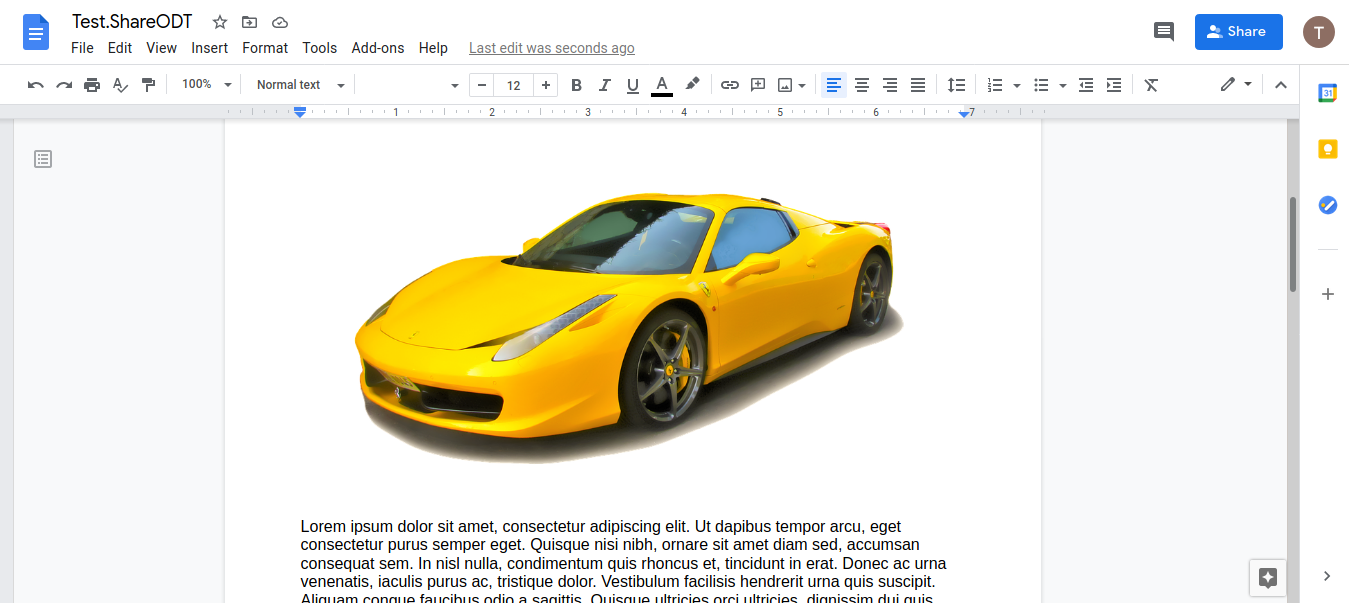Click the clear formatting icon
The height and width of the screenshot is (603, 1349).
1151,85
